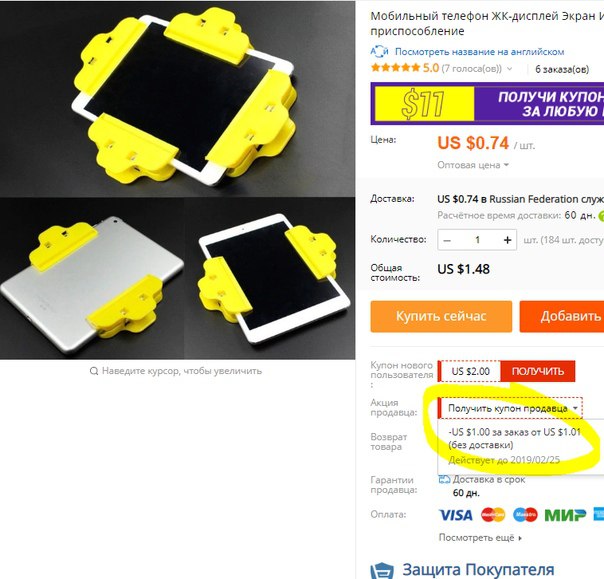Click the MasterCard payment icon

click(493, 515)
